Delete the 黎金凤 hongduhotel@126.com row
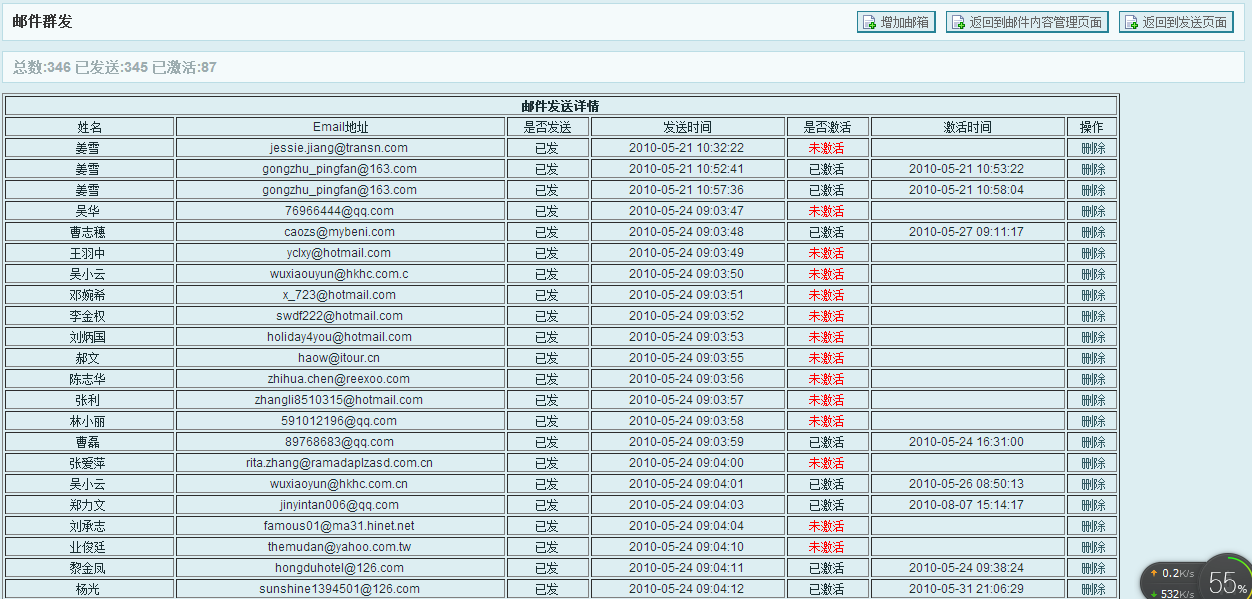This screenshot has height=599, width=1252. [1093, 568]
